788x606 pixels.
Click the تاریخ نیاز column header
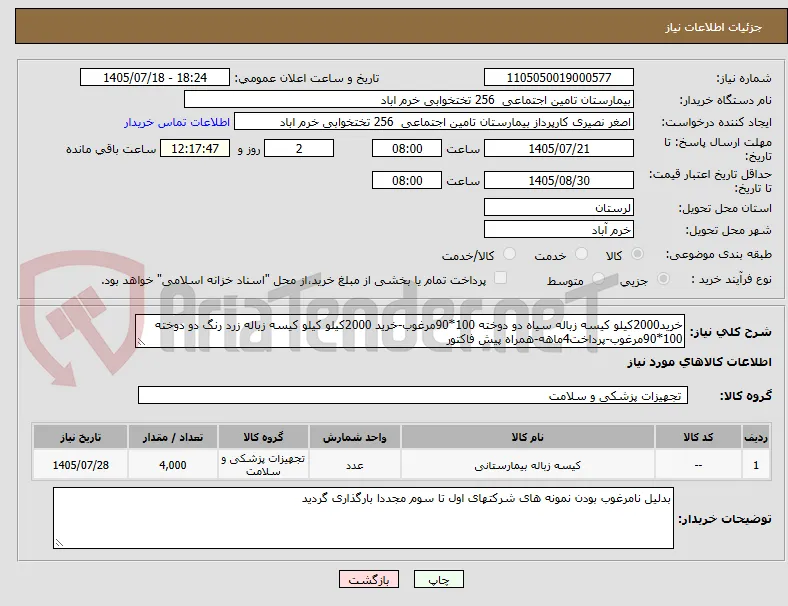(x=80, y=437)
